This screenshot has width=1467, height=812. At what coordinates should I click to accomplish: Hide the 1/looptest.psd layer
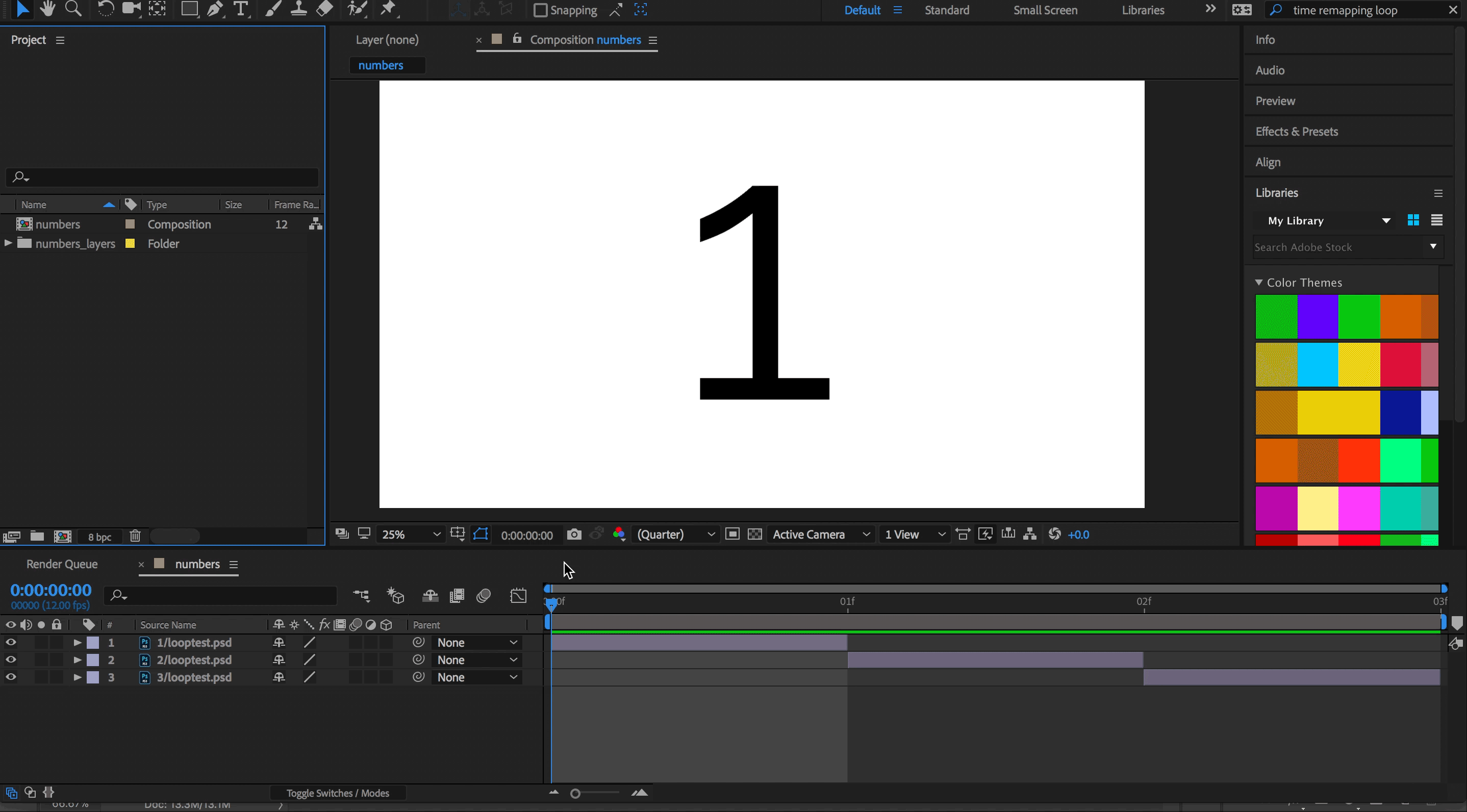point(11,642)
